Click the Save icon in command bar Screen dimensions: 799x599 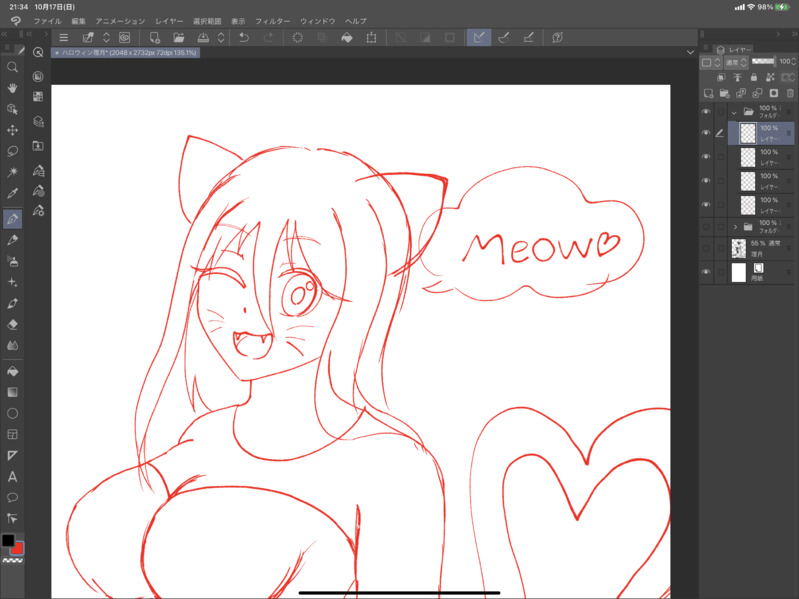pos(203,37)
